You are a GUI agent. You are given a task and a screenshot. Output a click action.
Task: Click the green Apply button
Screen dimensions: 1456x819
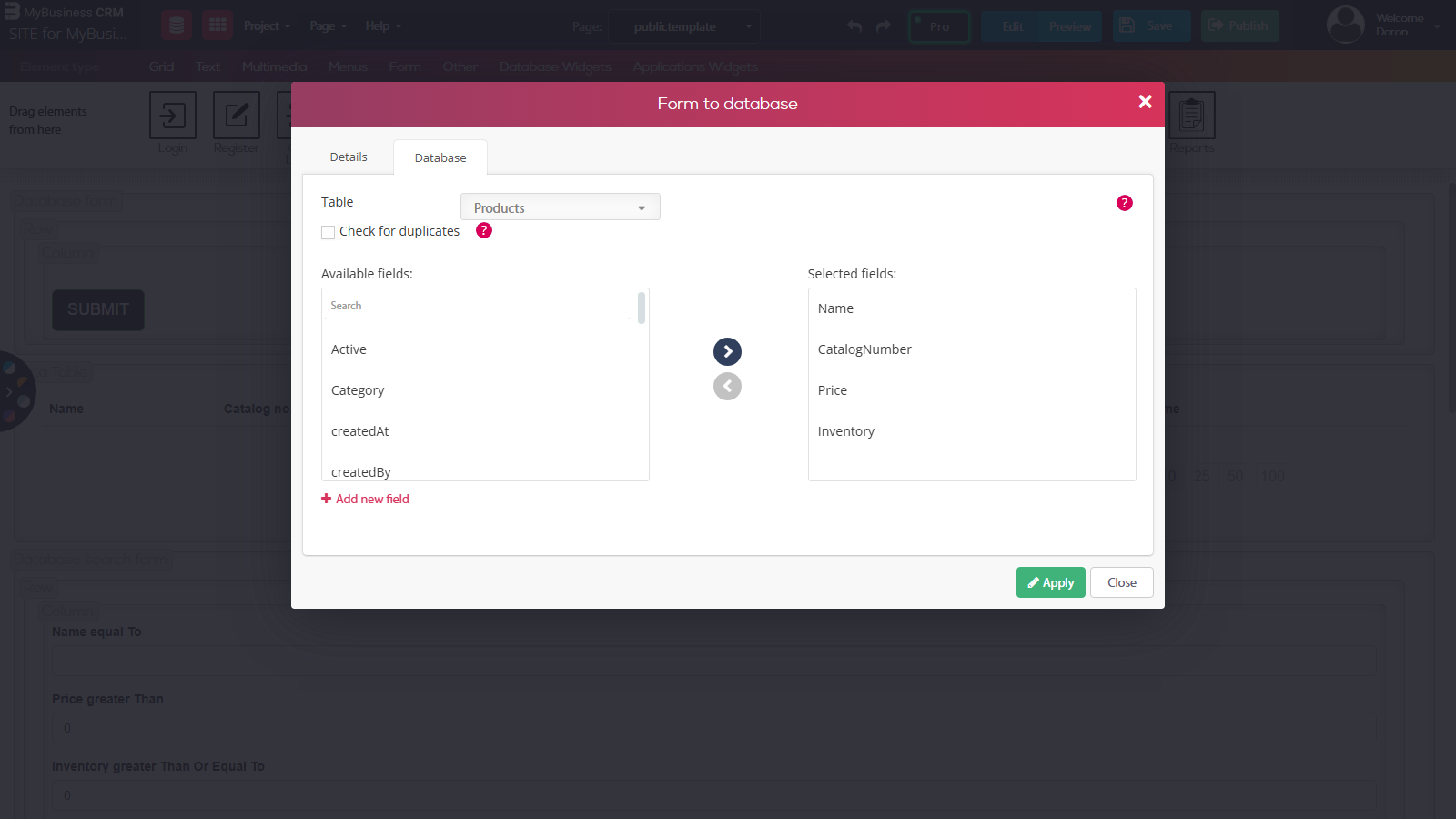point(1051,582)
